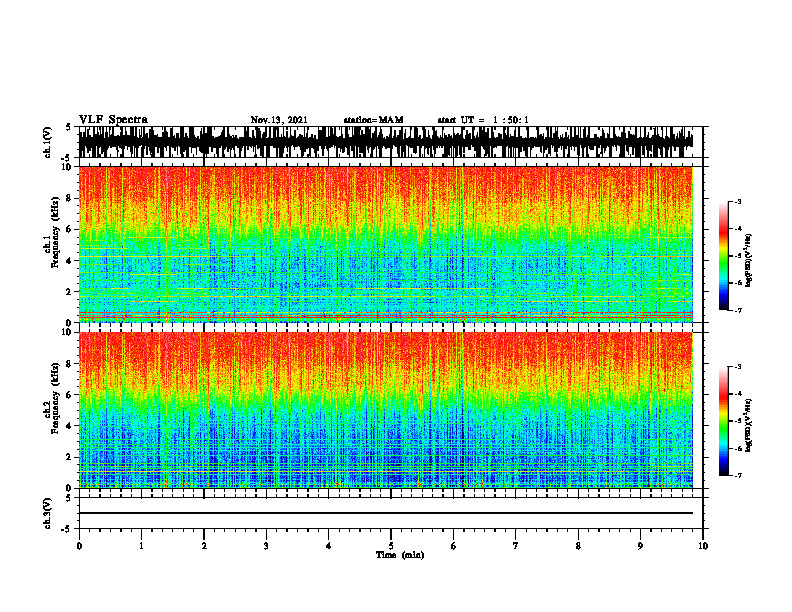Viewport: 792px width, 612px height.
Task: Click the "ch.1(V)" waveform axis label
Action: [48, 142]
